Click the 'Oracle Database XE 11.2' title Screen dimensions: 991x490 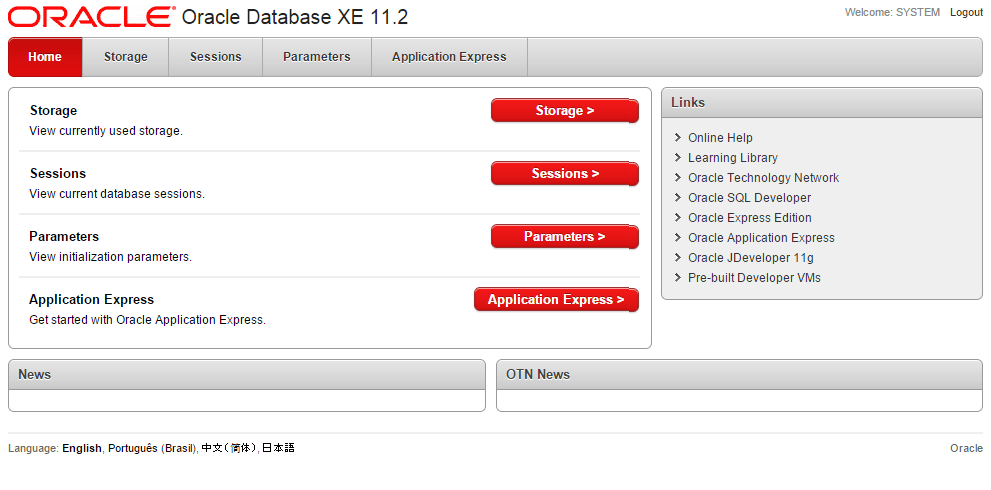point(295,18)
